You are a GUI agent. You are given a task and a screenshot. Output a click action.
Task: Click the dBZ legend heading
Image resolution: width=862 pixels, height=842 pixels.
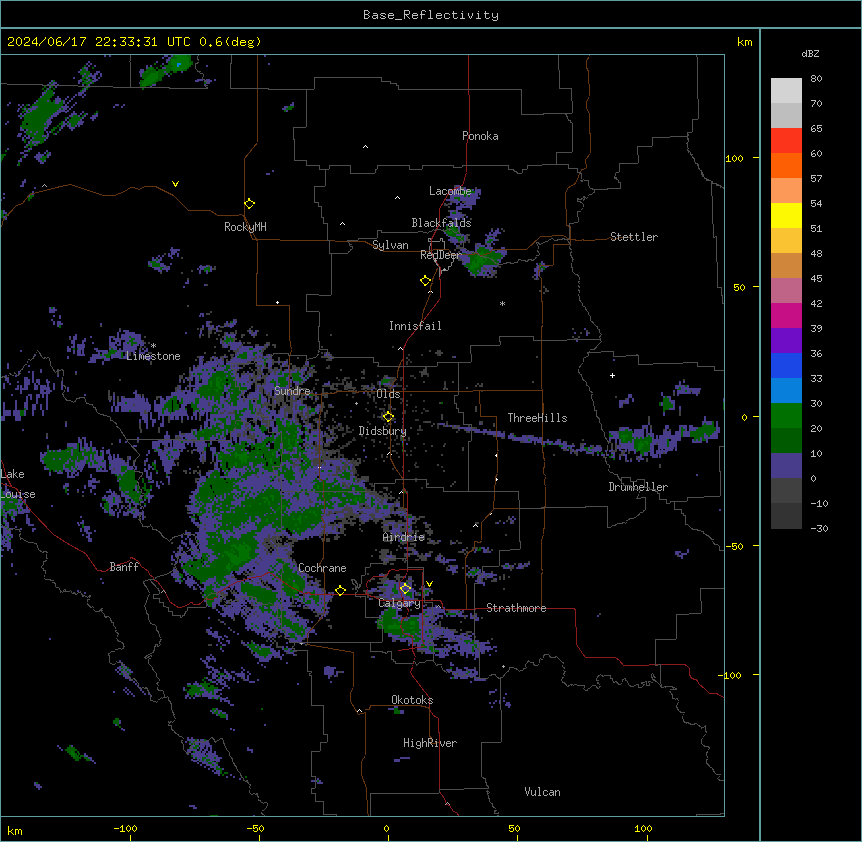(810, 53)
